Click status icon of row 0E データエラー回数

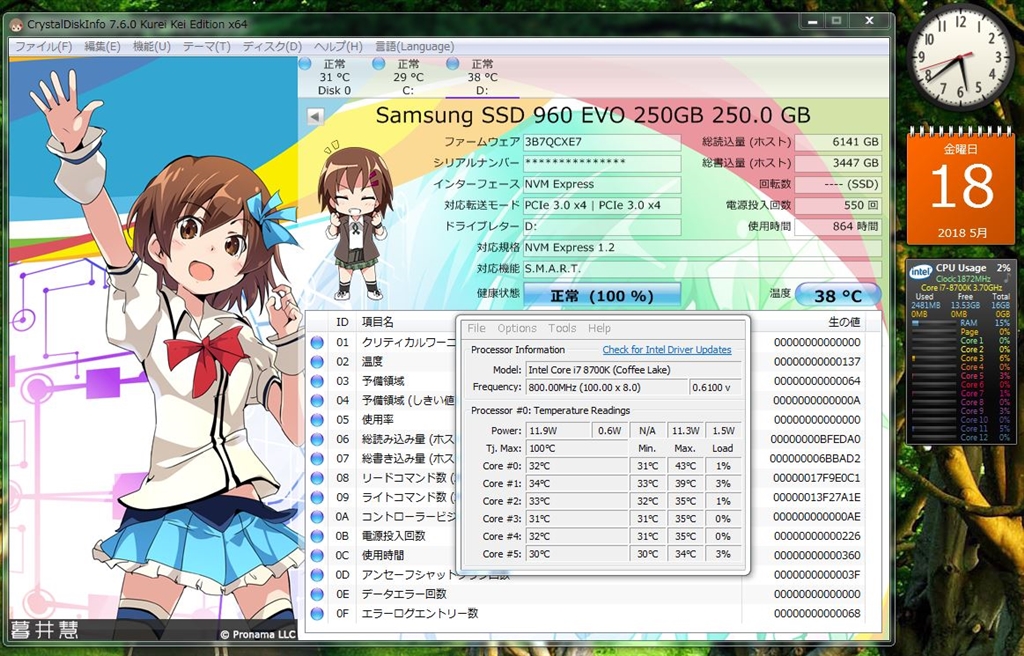317,594
